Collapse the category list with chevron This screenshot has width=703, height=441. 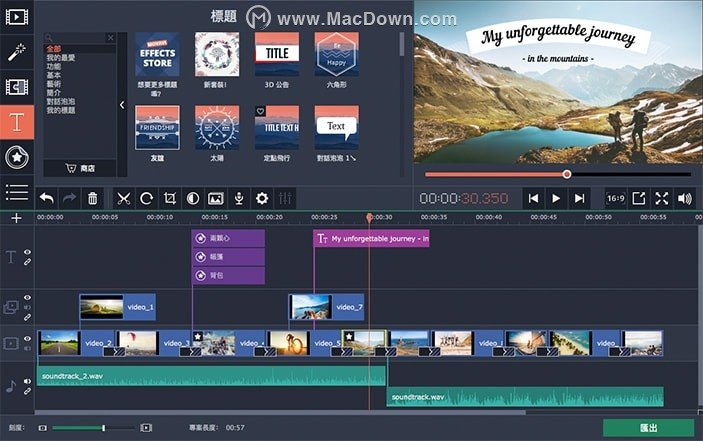point(122,105)
